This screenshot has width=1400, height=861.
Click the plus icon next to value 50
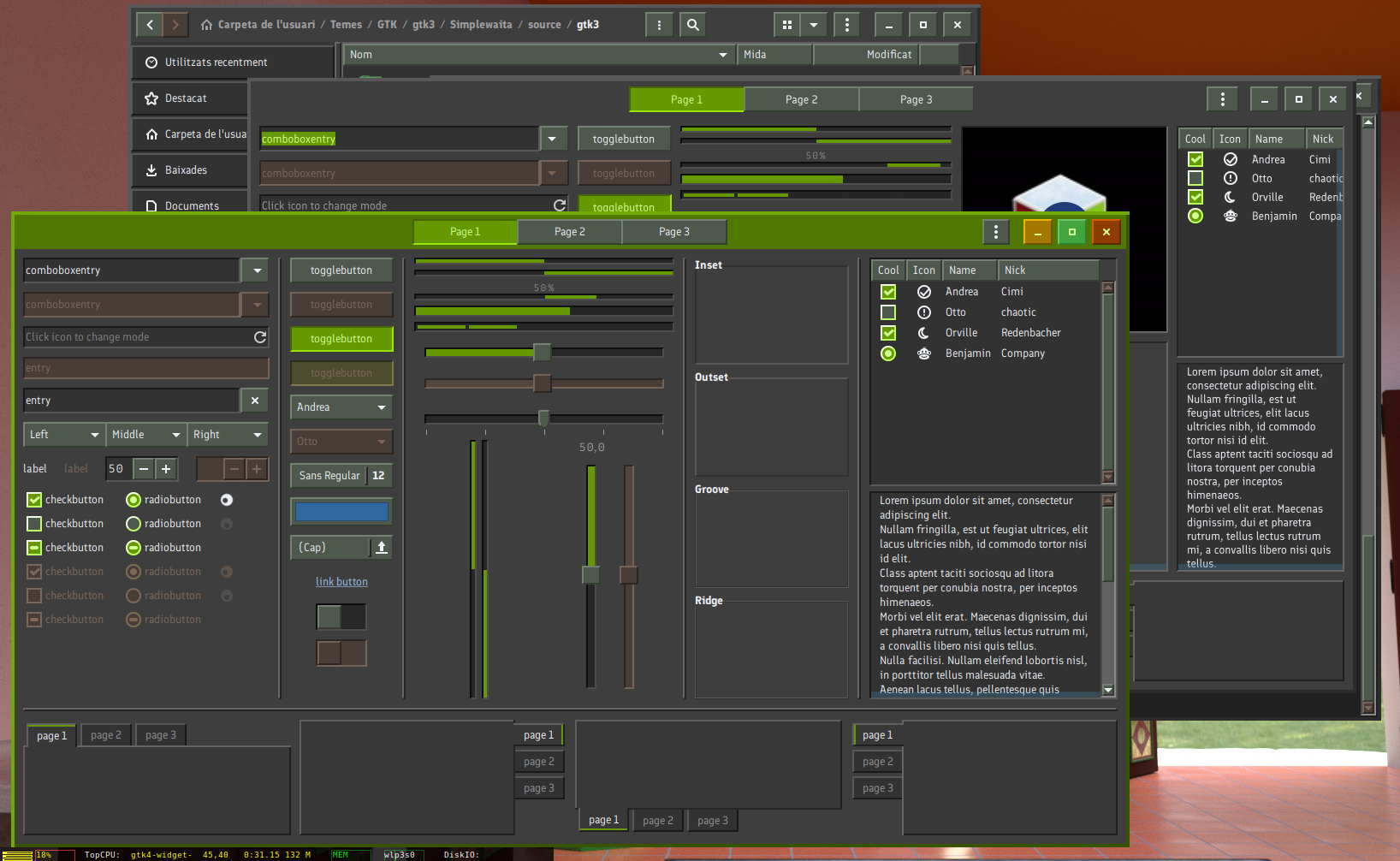point(166,469)
